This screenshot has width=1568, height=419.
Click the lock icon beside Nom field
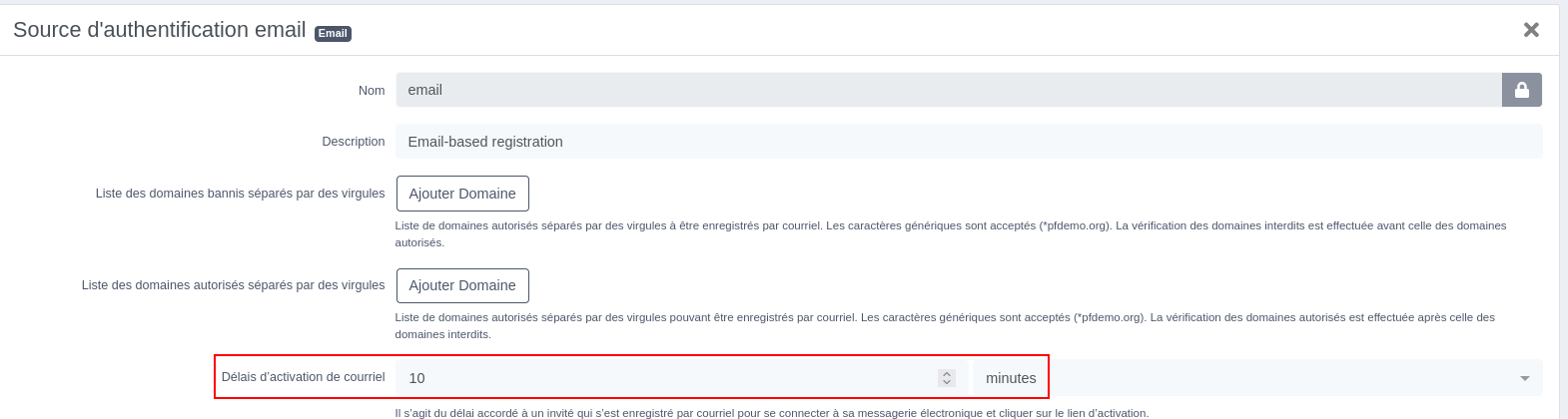pos(1521,90)
